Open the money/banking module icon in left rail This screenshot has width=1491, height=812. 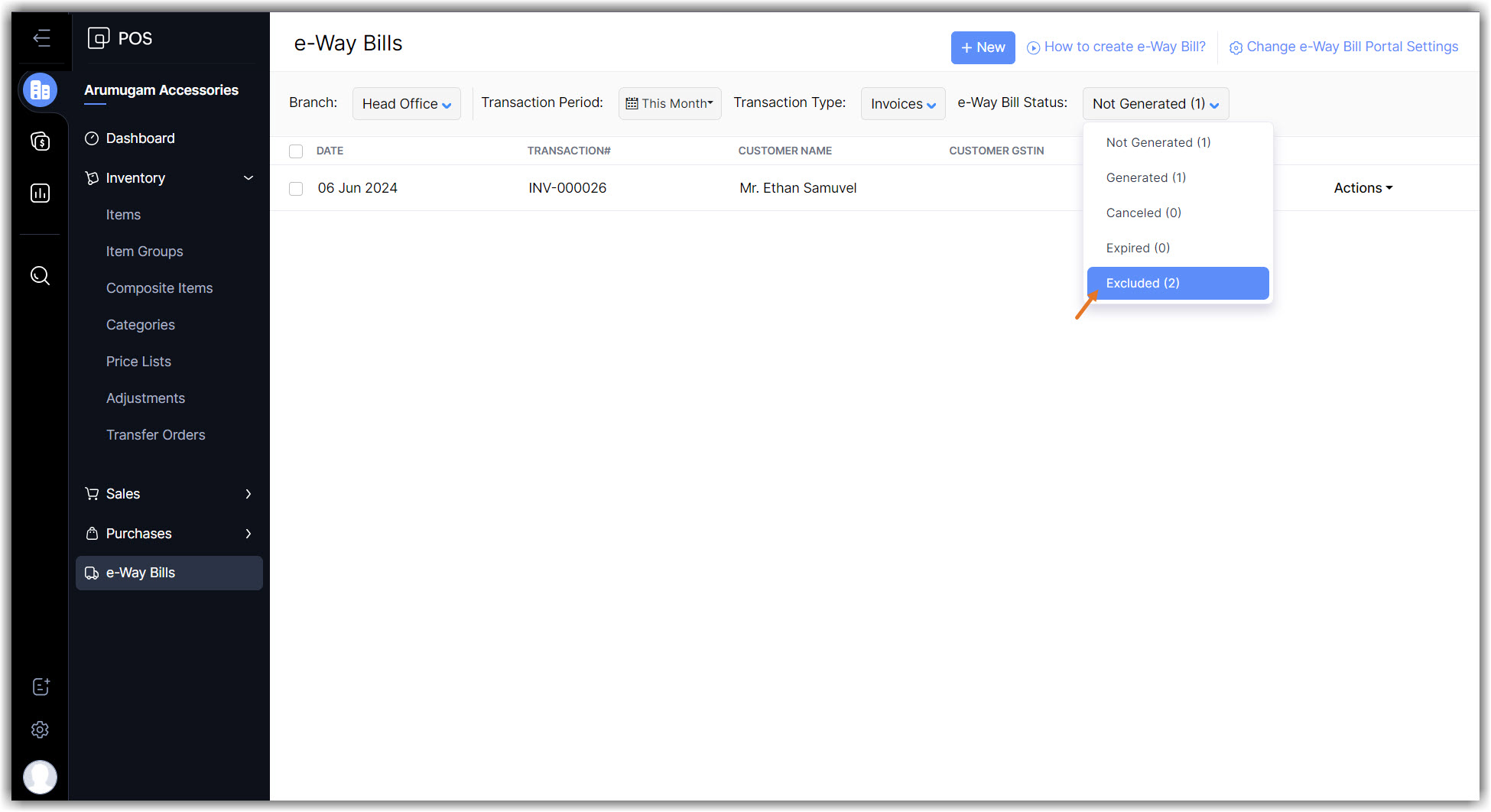pos(41,141)
